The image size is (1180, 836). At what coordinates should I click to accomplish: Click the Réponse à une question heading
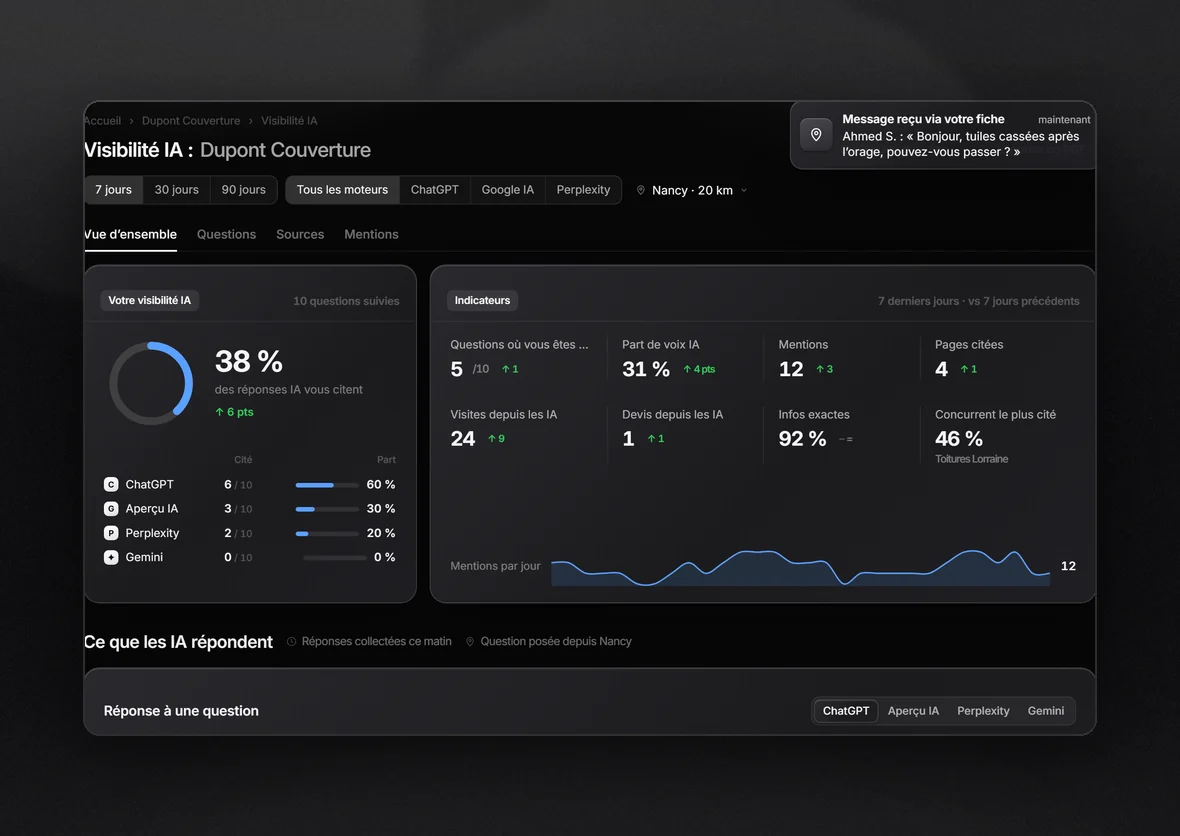click(x=181, y=711)
